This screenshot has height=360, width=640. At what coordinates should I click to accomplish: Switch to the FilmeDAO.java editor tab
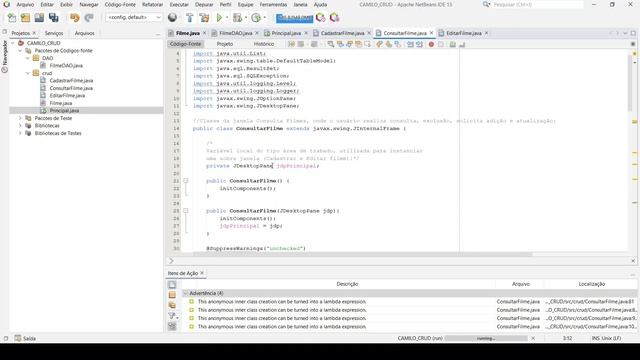[x=236, y=33]
